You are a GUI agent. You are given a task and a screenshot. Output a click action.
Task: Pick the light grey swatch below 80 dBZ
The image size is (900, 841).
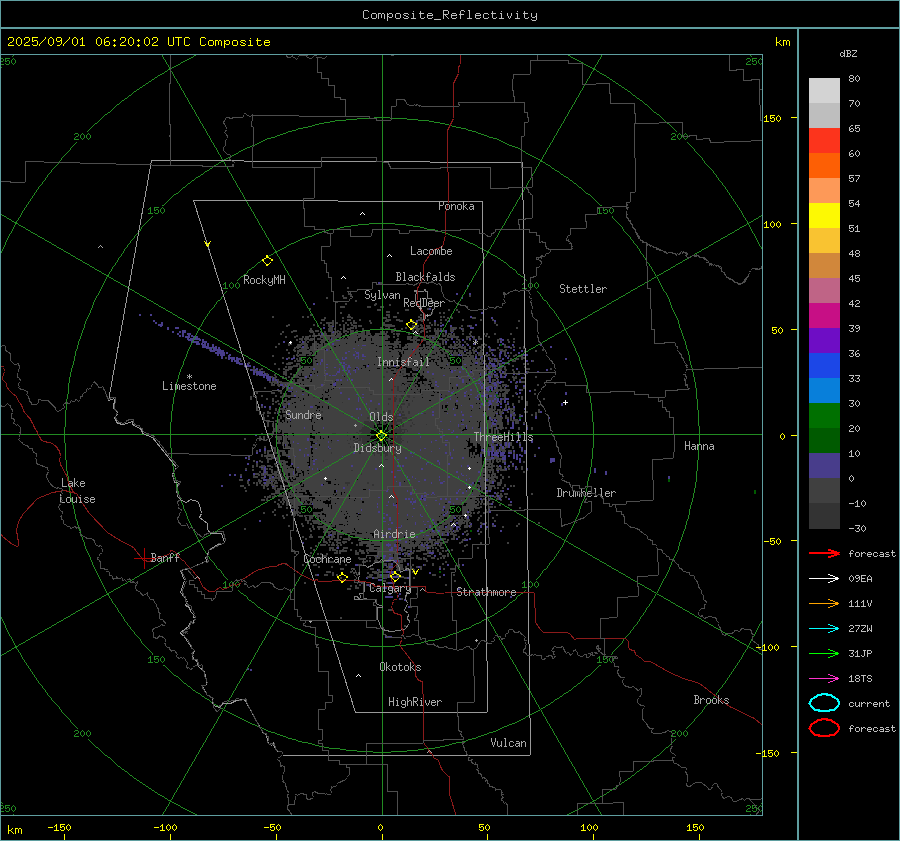824,91
